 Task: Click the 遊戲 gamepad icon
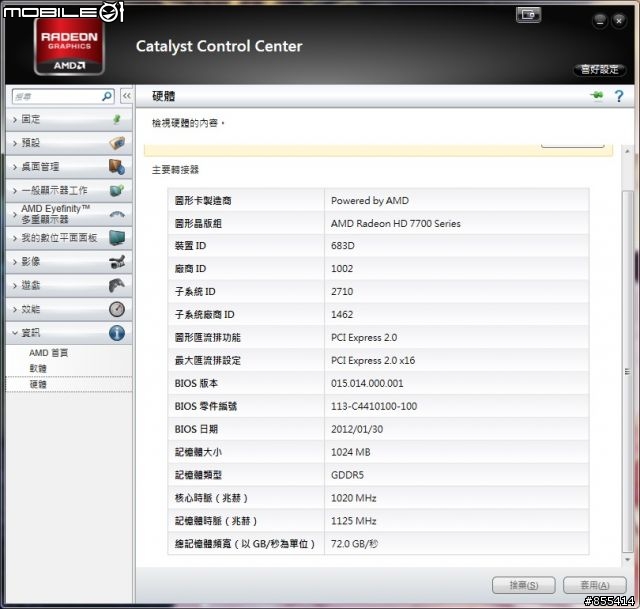point(117,285)
